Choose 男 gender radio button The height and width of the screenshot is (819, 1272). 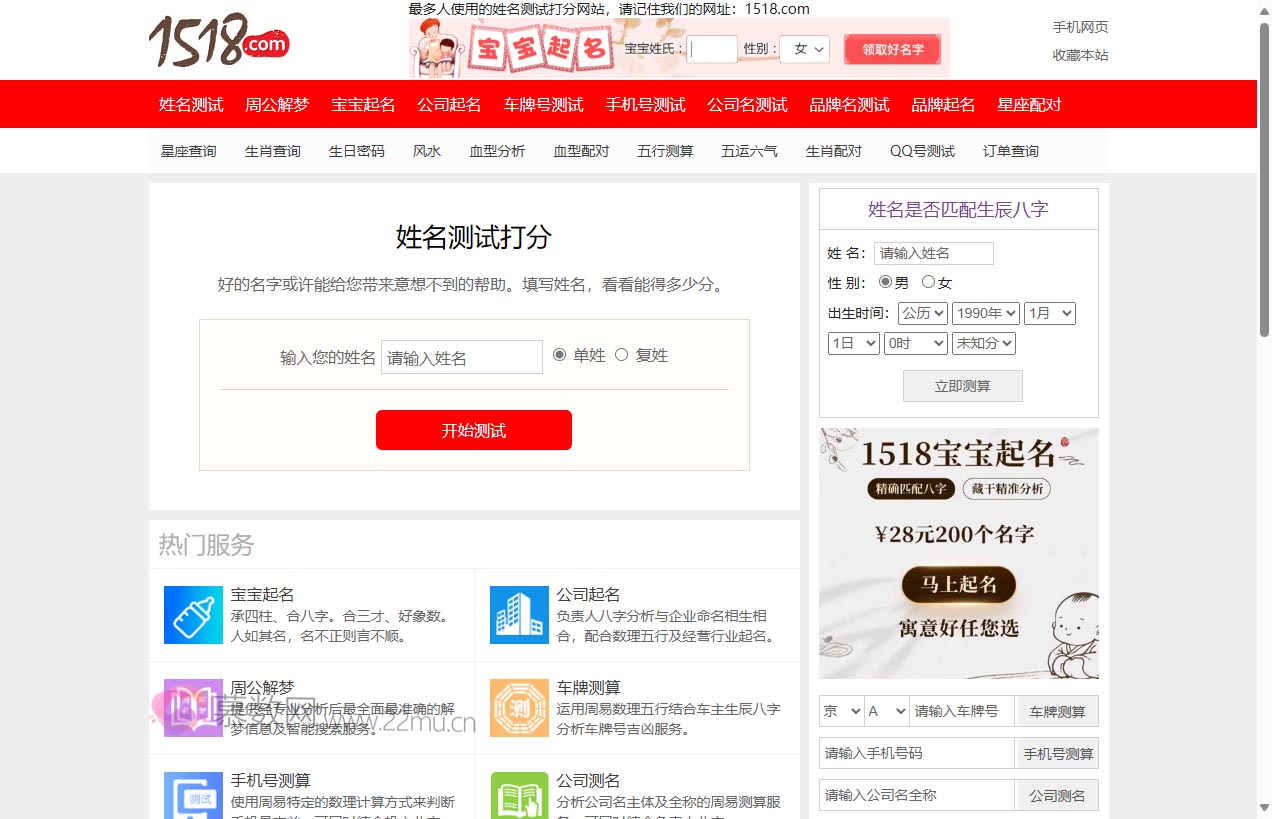tap(886, 282)
